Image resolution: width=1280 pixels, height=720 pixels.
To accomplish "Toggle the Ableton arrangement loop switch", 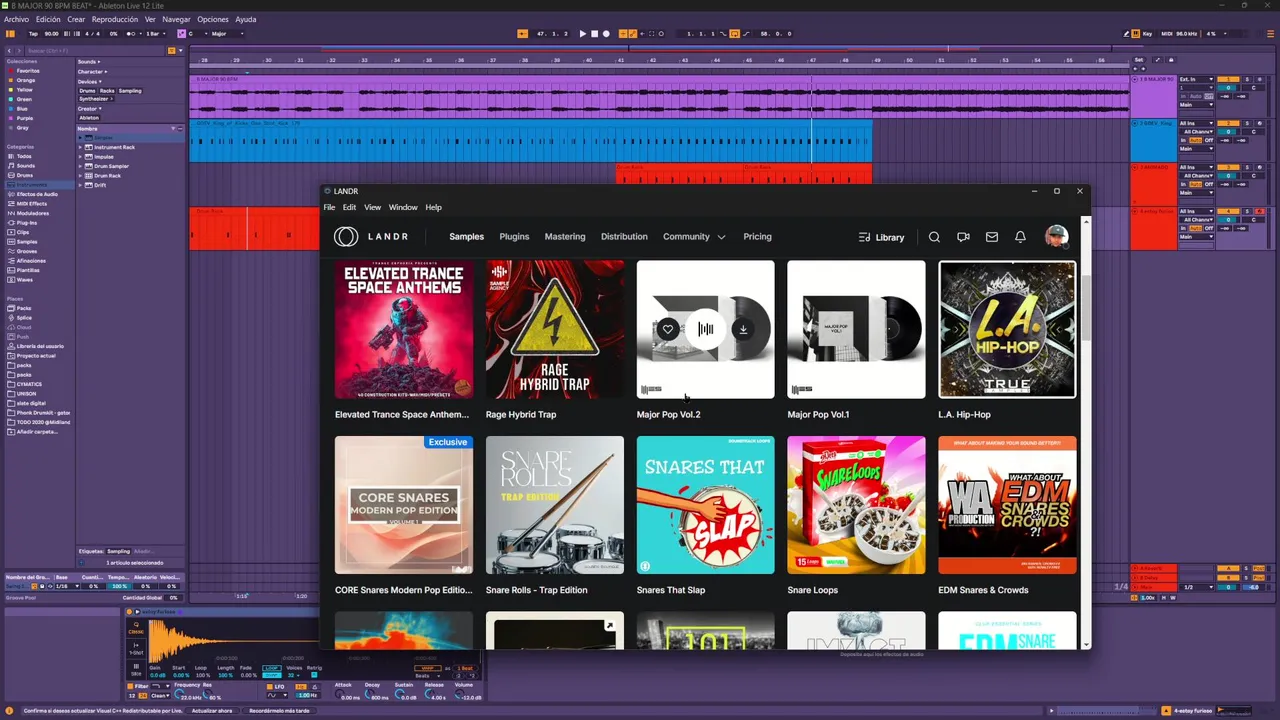I will pyautogui.click(x=734, y=34).
